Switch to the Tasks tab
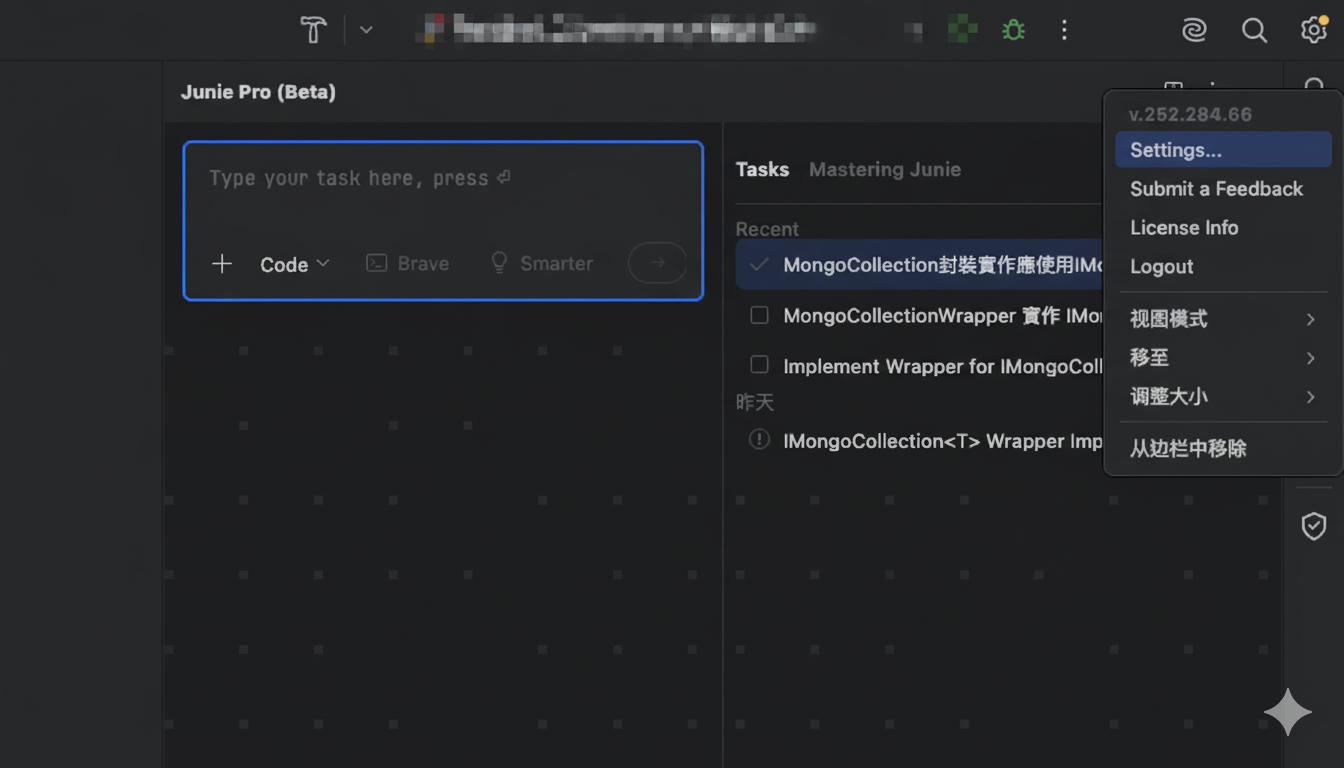 coord(762,170)
